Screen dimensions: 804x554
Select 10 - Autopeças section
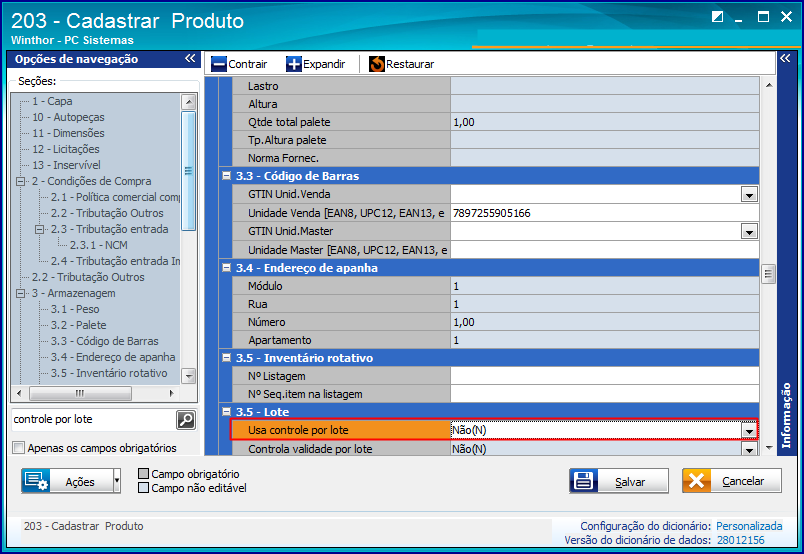[x=68, y=117]
